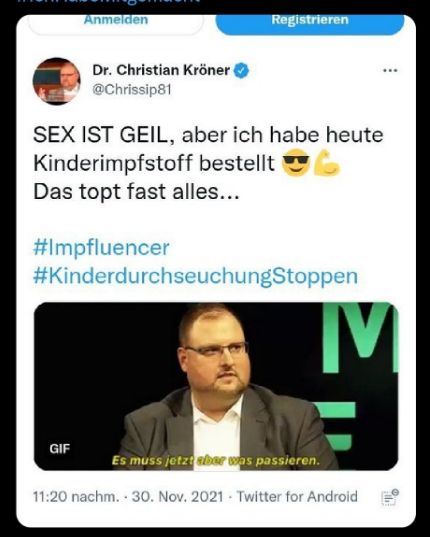Play the GIF of the man in jacket
Viewport: 430px width, 537px height.
click(x=216, y=386)
